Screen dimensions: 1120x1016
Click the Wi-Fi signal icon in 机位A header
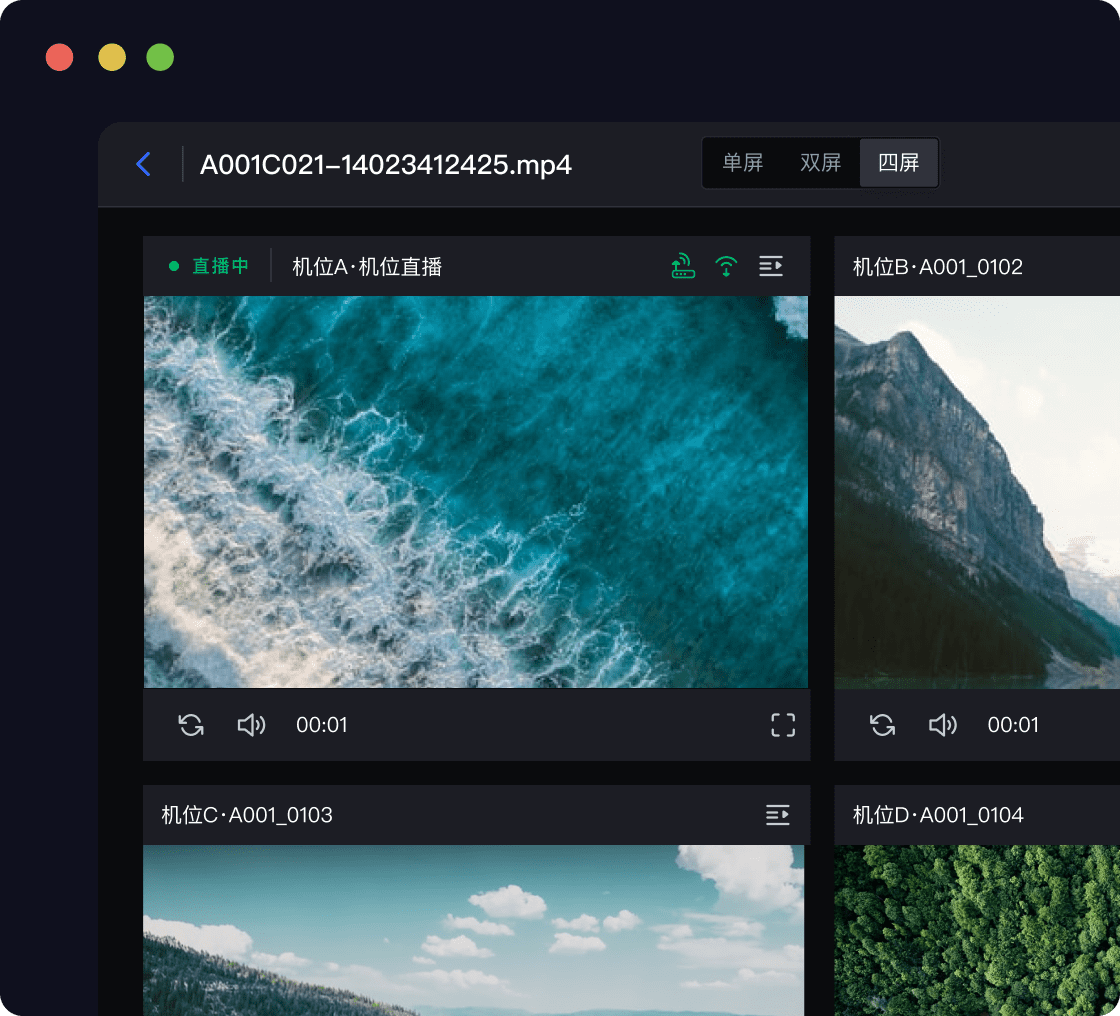(726, 267)
